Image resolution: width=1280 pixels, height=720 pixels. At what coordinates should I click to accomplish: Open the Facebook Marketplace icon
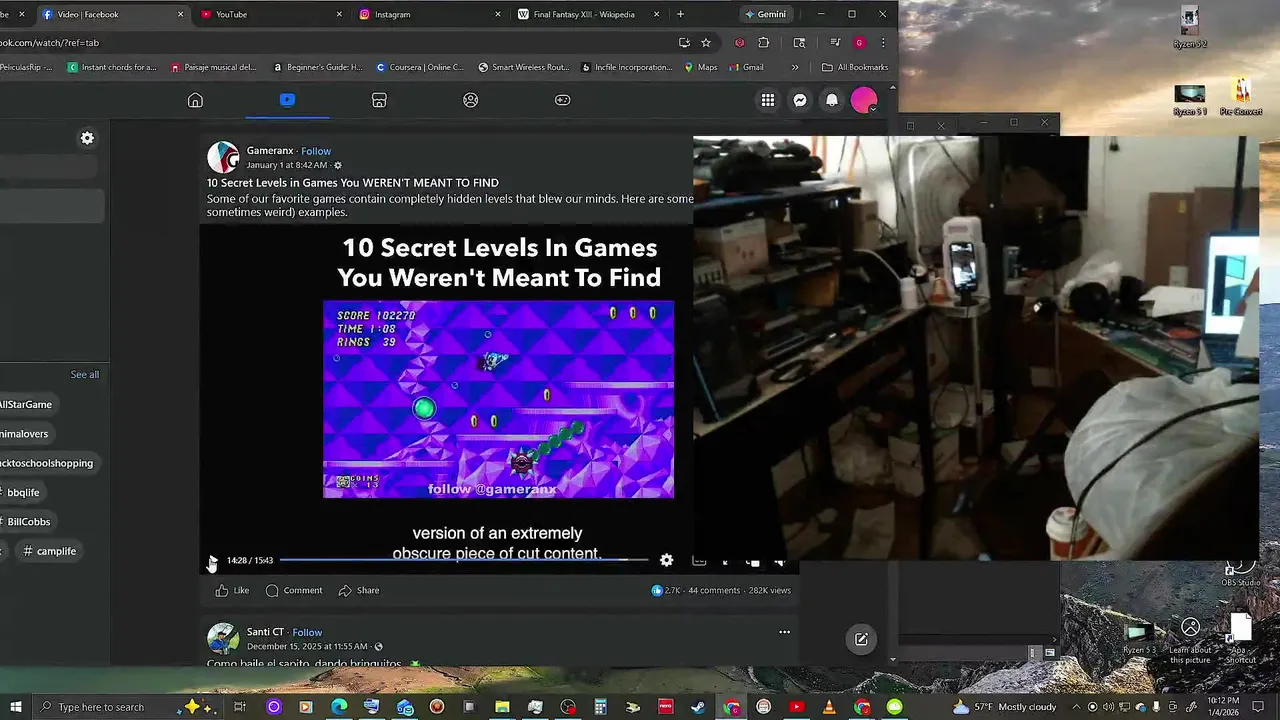[x=379, y=100]
